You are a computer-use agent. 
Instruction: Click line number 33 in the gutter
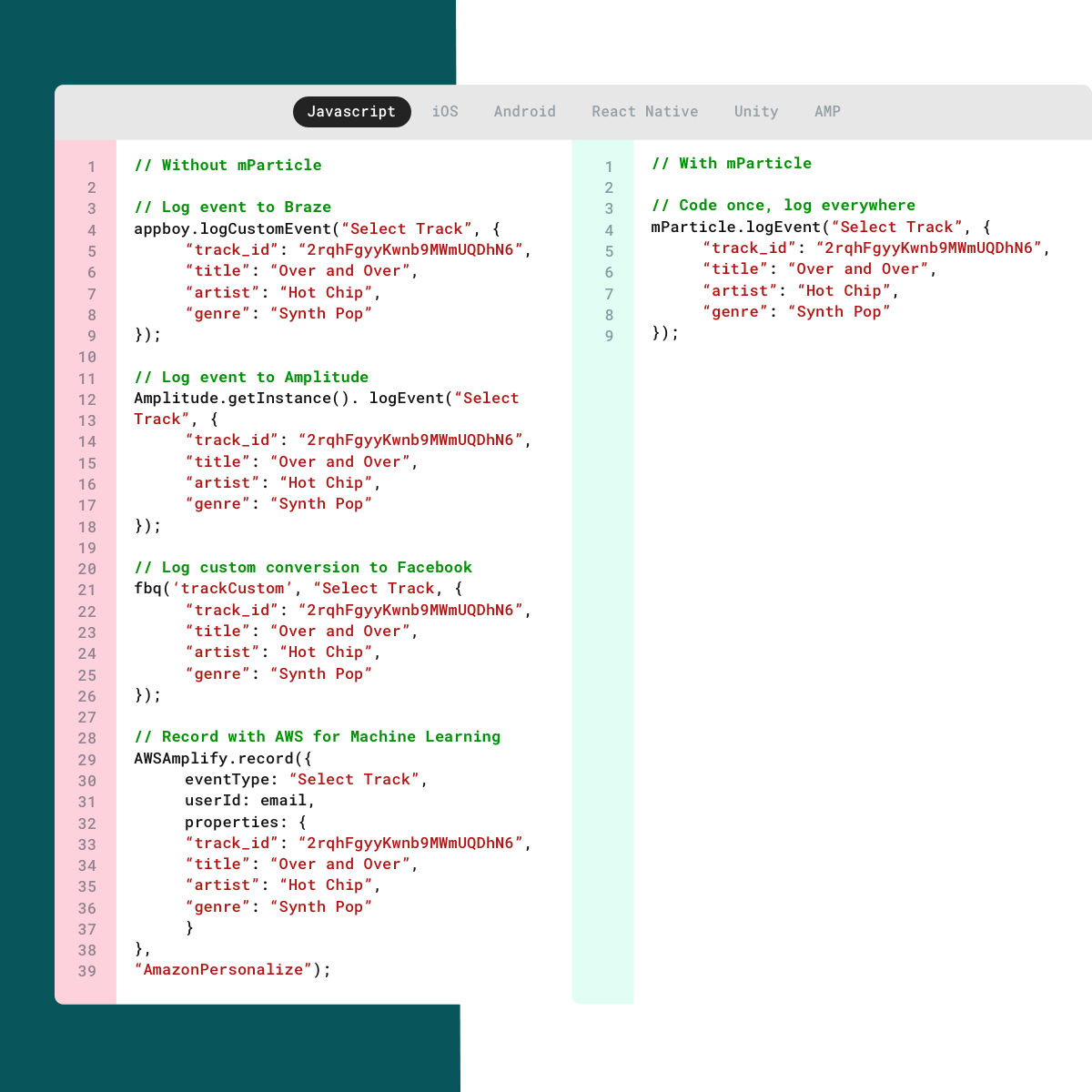pyautogui.click(x=86, y=844)
